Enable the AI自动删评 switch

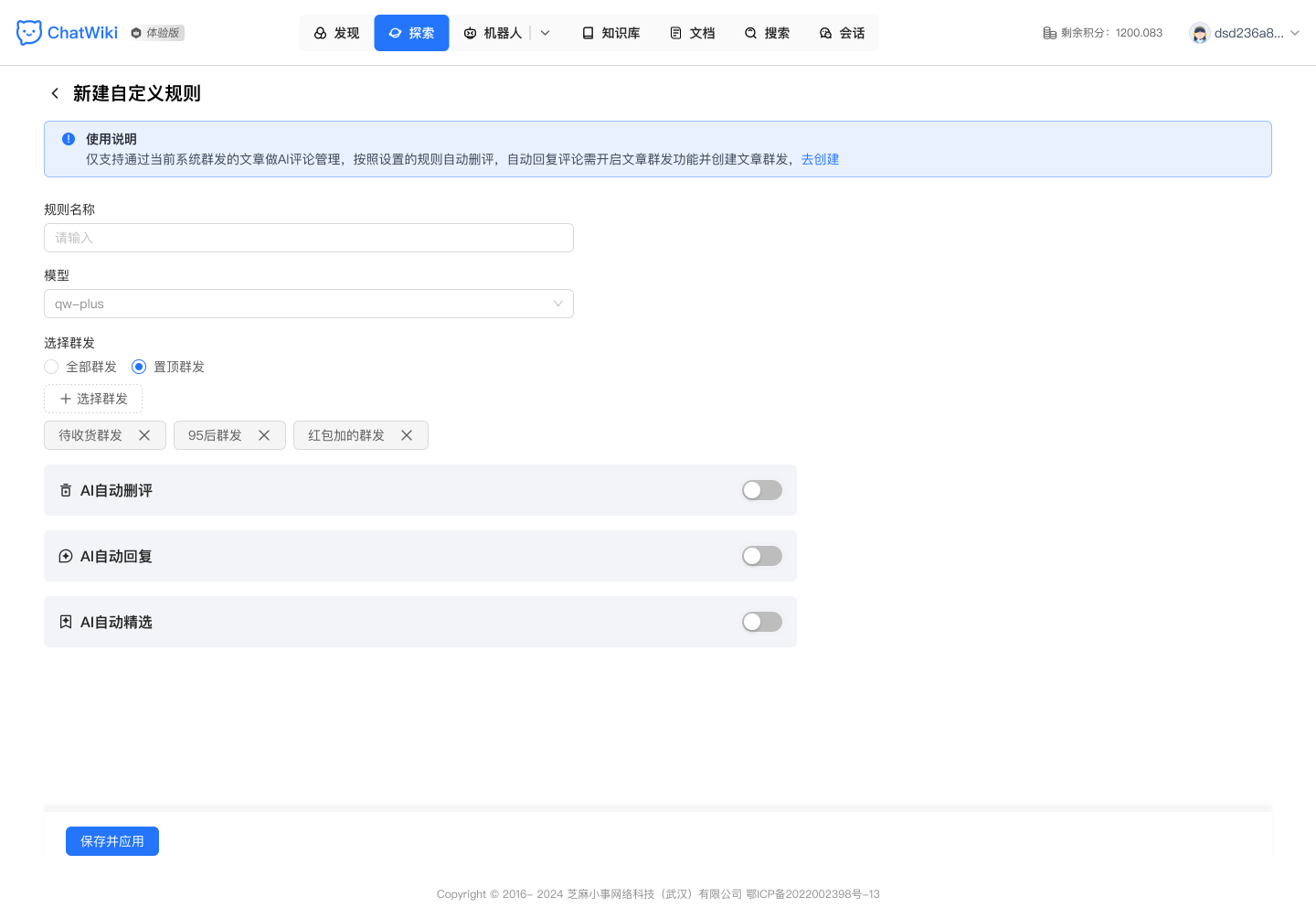(x=761, y=490)
